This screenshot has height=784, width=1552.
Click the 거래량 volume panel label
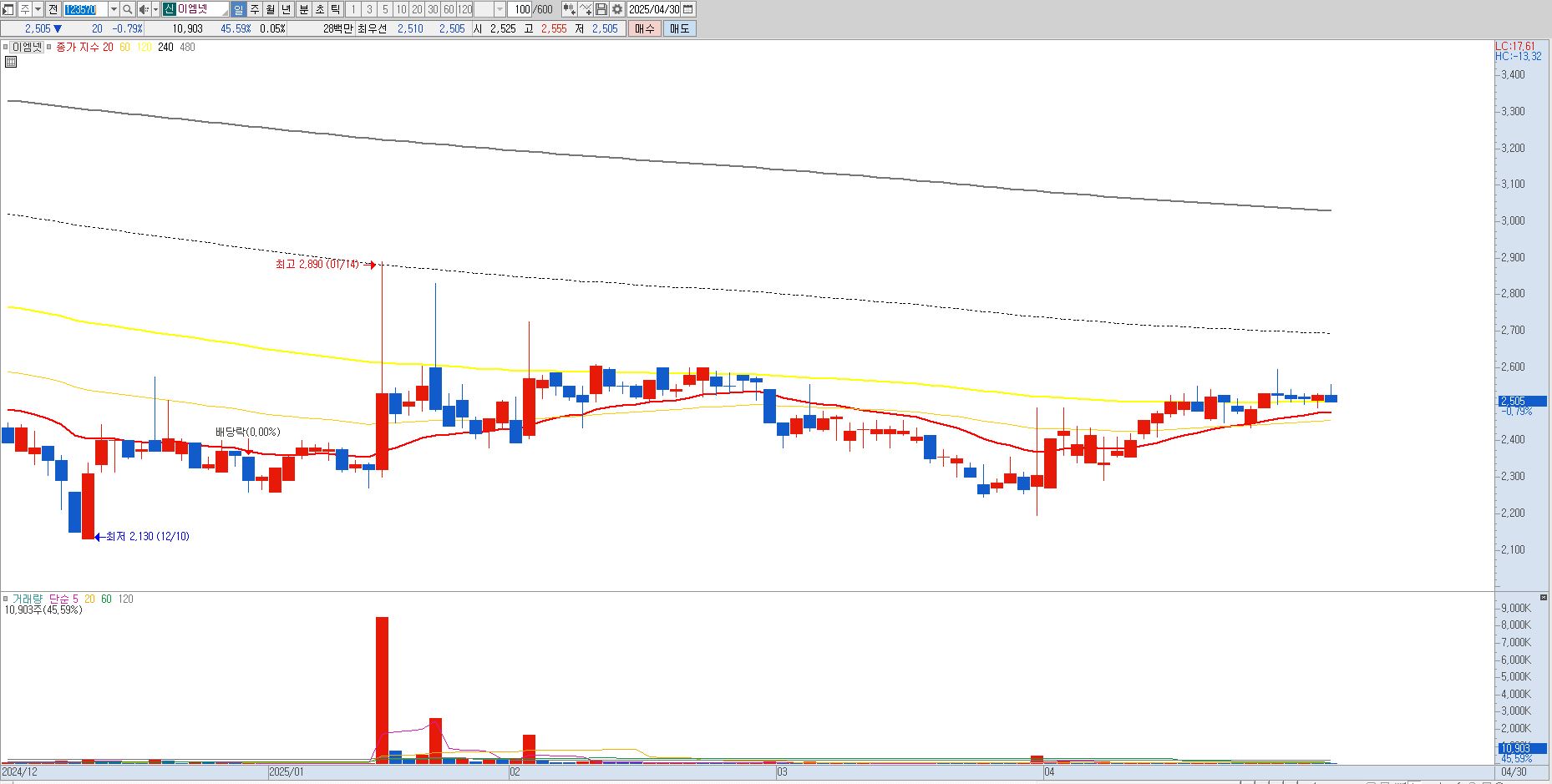[x=26, y=599]
